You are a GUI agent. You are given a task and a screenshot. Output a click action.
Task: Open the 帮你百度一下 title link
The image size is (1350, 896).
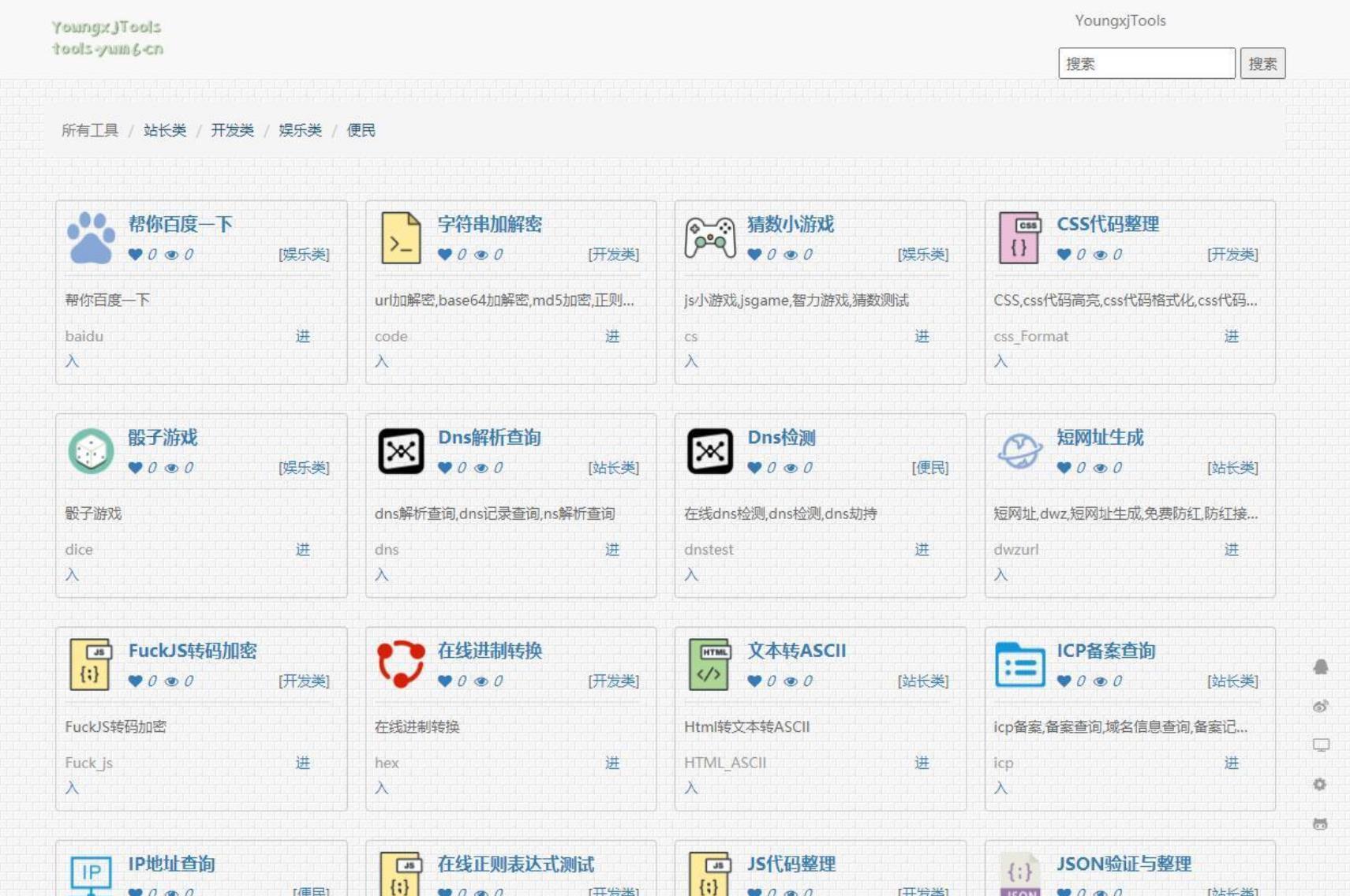pos(181,224)
